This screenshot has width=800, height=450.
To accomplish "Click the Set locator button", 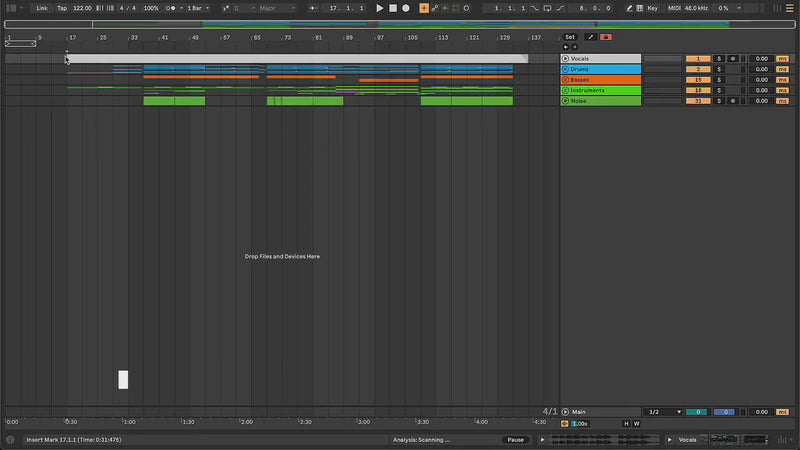I will tap(570, 37).
